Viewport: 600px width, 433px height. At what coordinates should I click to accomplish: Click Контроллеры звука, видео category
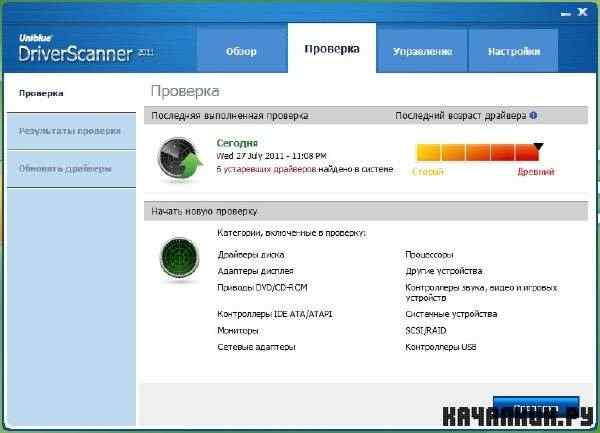481,292
